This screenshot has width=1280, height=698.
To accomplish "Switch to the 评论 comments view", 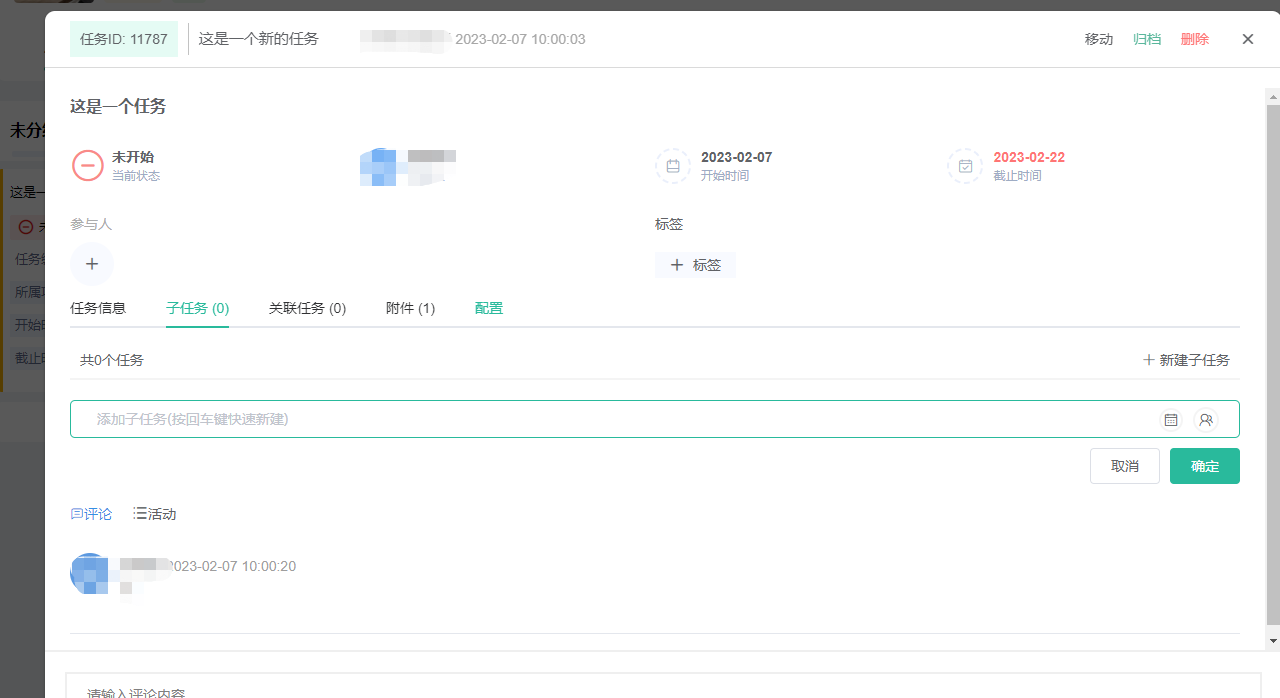I will click(91, 514).
